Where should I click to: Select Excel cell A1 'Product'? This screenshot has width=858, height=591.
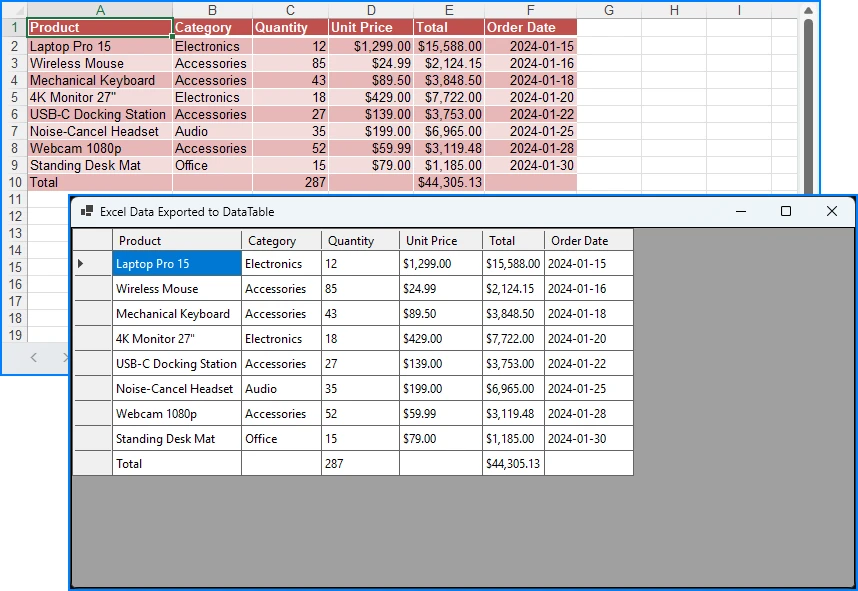tap(100, 27)
